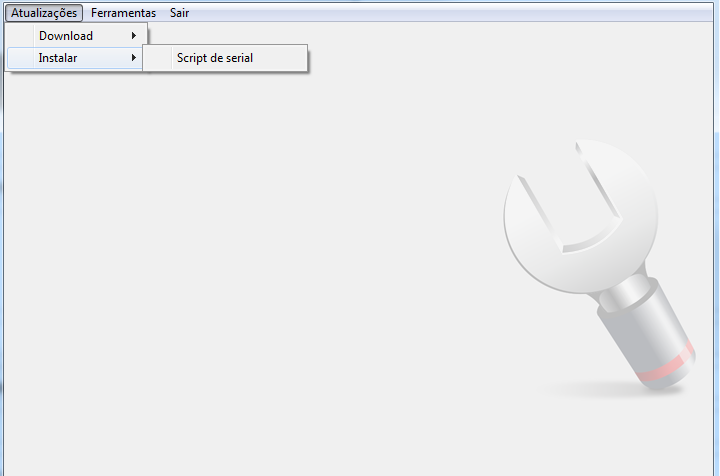Click Sair in the menu bar
Screen dimensions: 720x476
(179, 13)
